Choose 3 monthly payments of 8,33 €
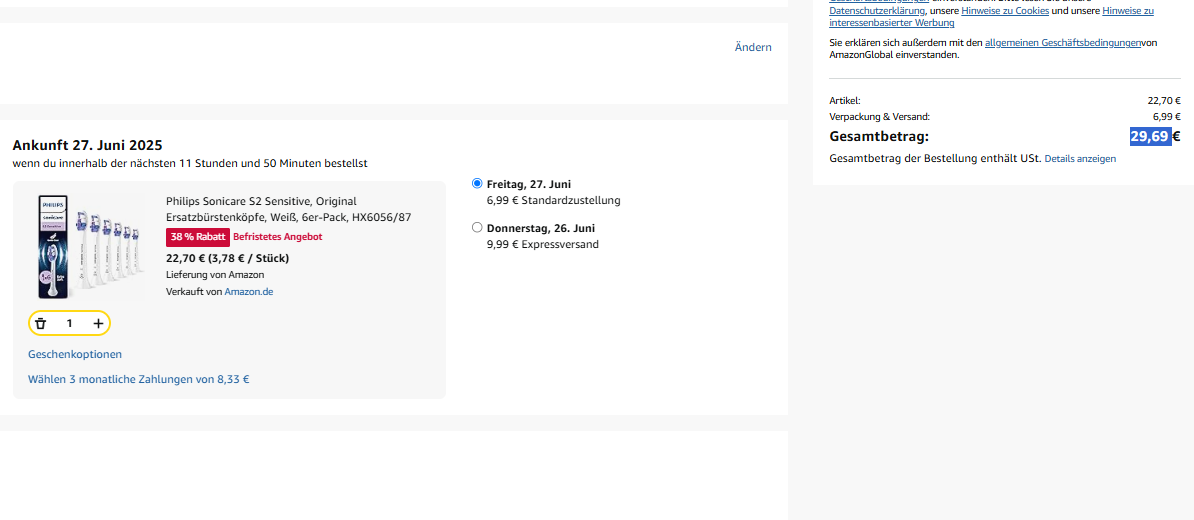 (138, 379)
